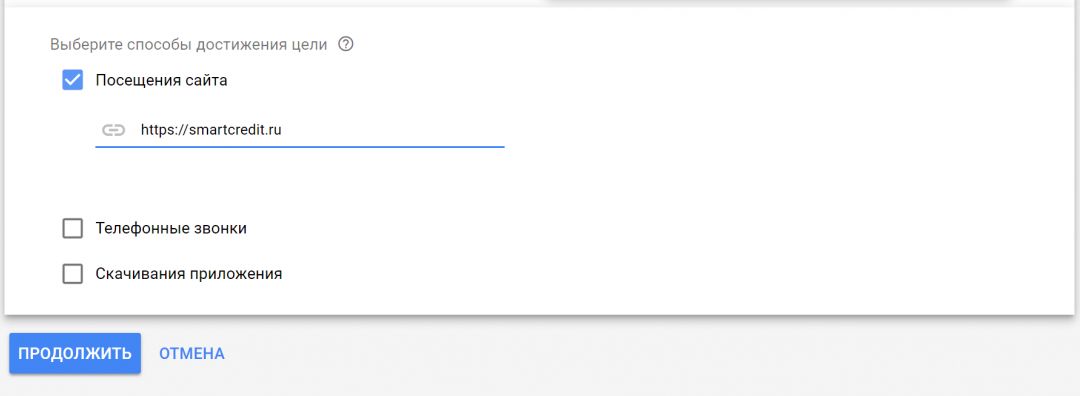Click the Скачивания приложения label text
This screenshot has width=1080, height=396.
[x=189, y=274]
